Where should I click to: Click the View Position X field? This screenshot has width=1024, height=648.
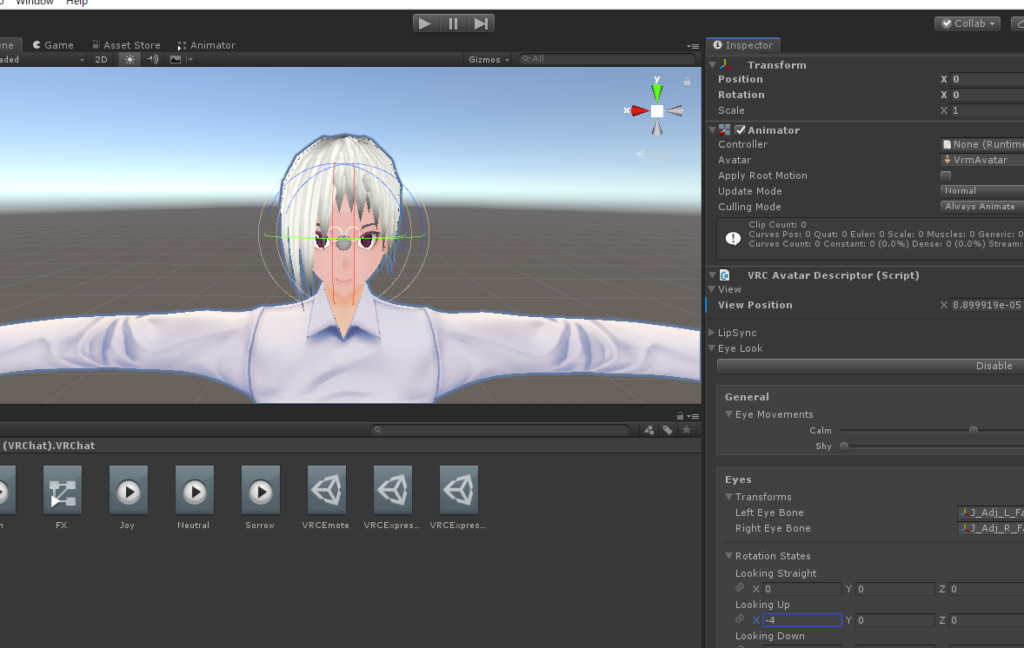(x=987, y=305)
